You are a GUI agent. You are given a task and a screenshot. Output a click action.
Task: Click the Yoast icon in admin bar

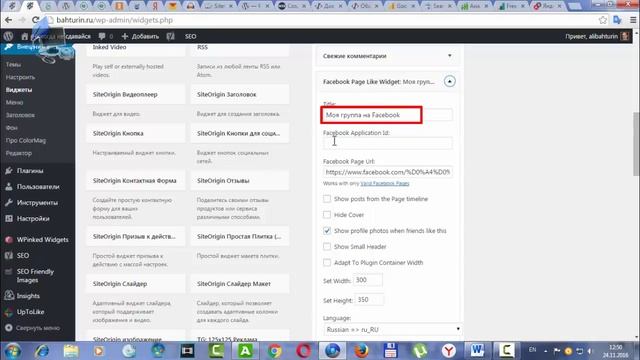tap(171, 36)
